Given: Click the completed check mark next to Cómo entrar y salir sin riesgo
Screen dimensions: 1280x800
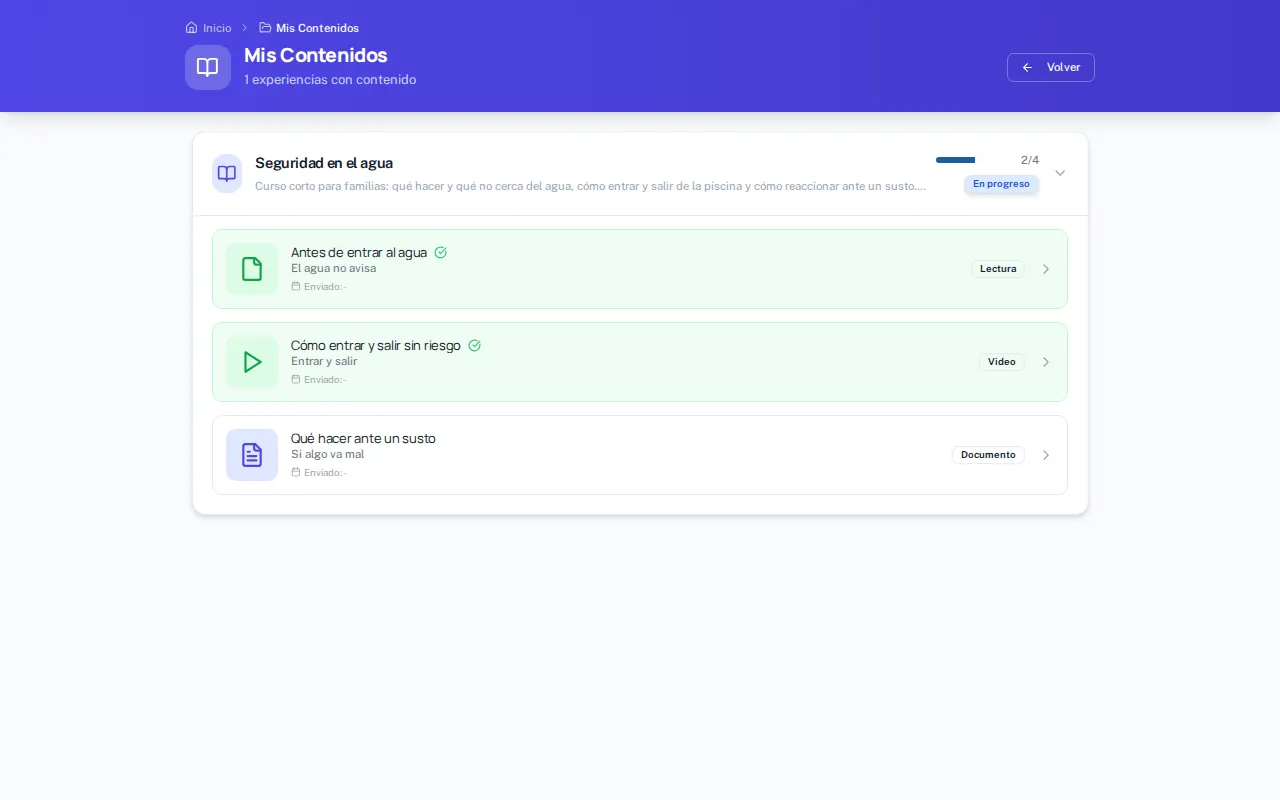Looking at the screenshot, I should [x=475, y=346].
